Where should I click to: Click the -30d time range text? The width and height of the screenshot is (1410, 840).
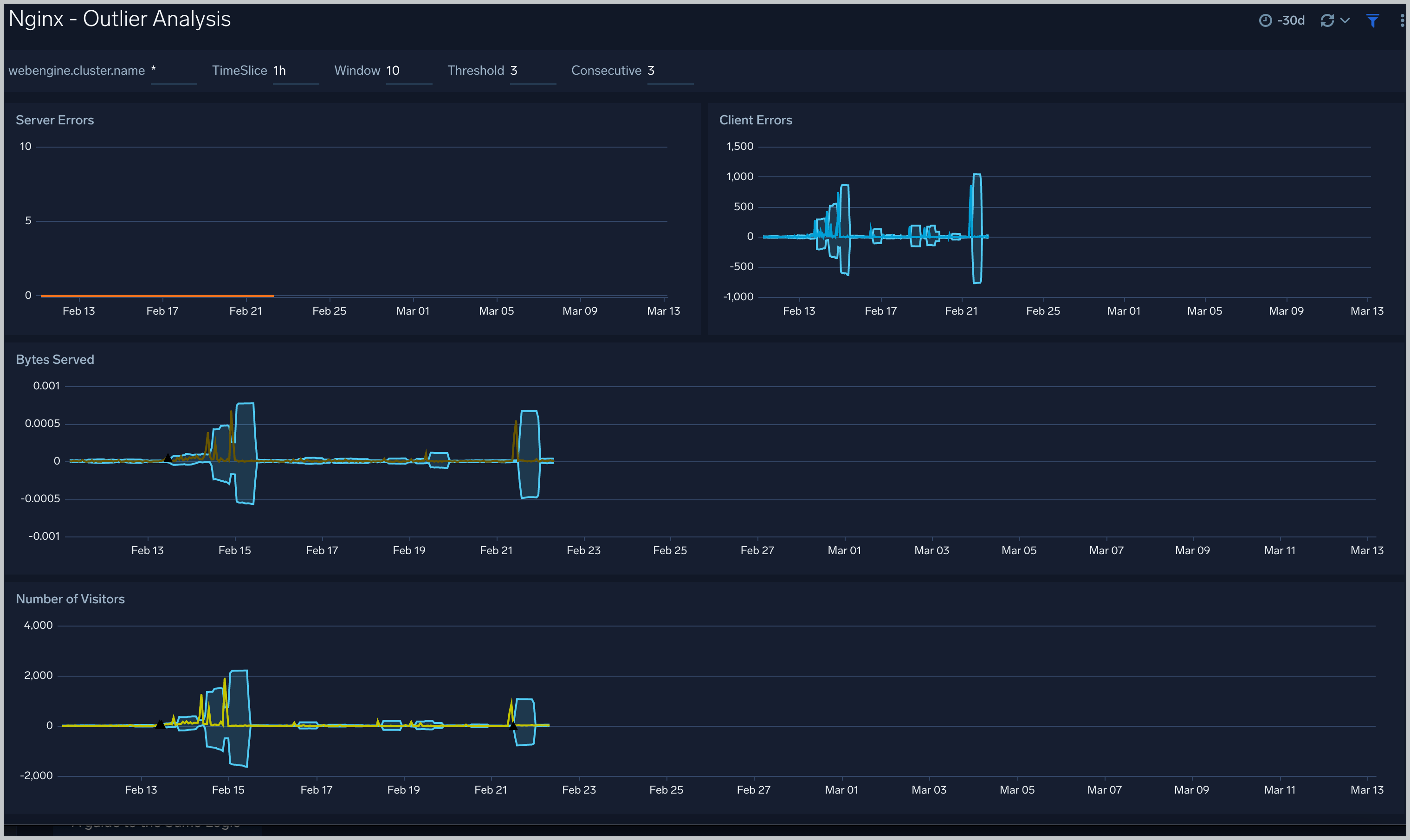[x=1291, y=20]
